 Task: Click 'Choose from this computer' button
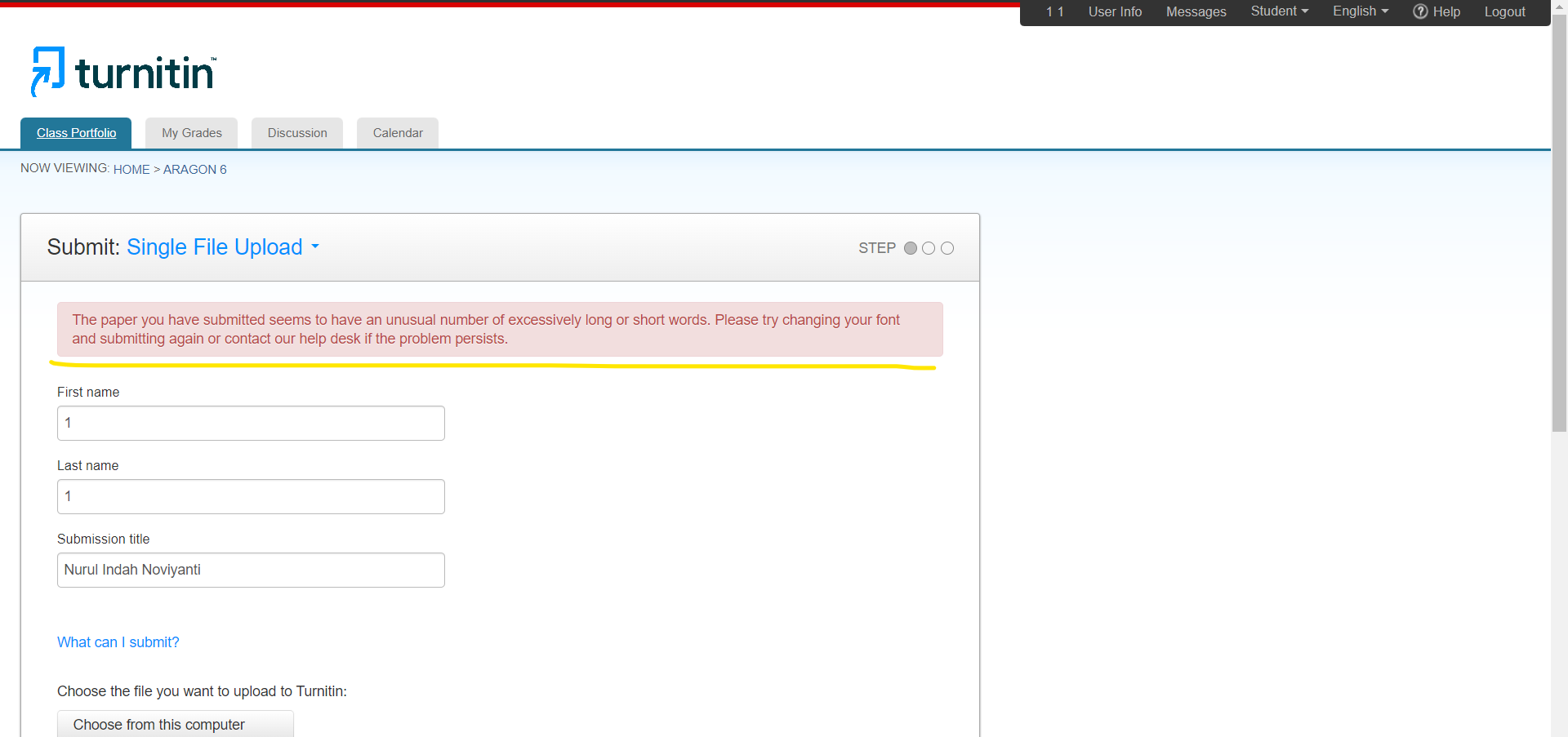point(176,724)
